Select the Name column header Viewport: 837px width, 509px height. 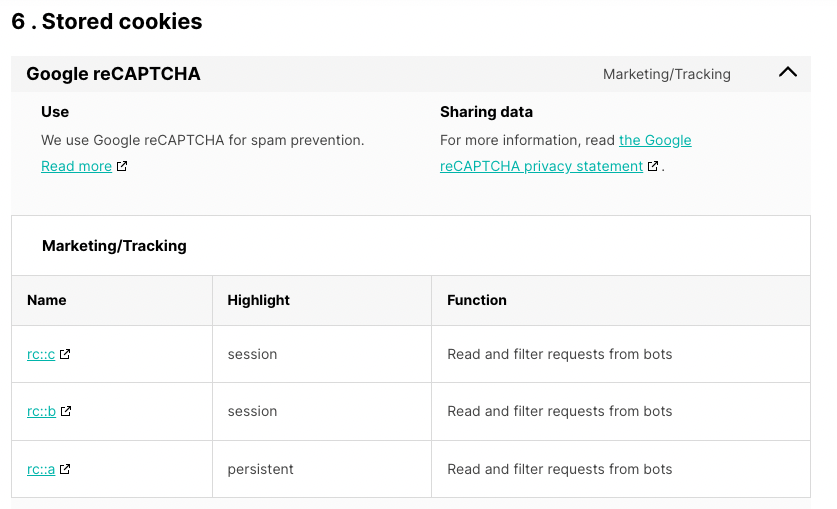pyautogui.click(x=47, y=300)
